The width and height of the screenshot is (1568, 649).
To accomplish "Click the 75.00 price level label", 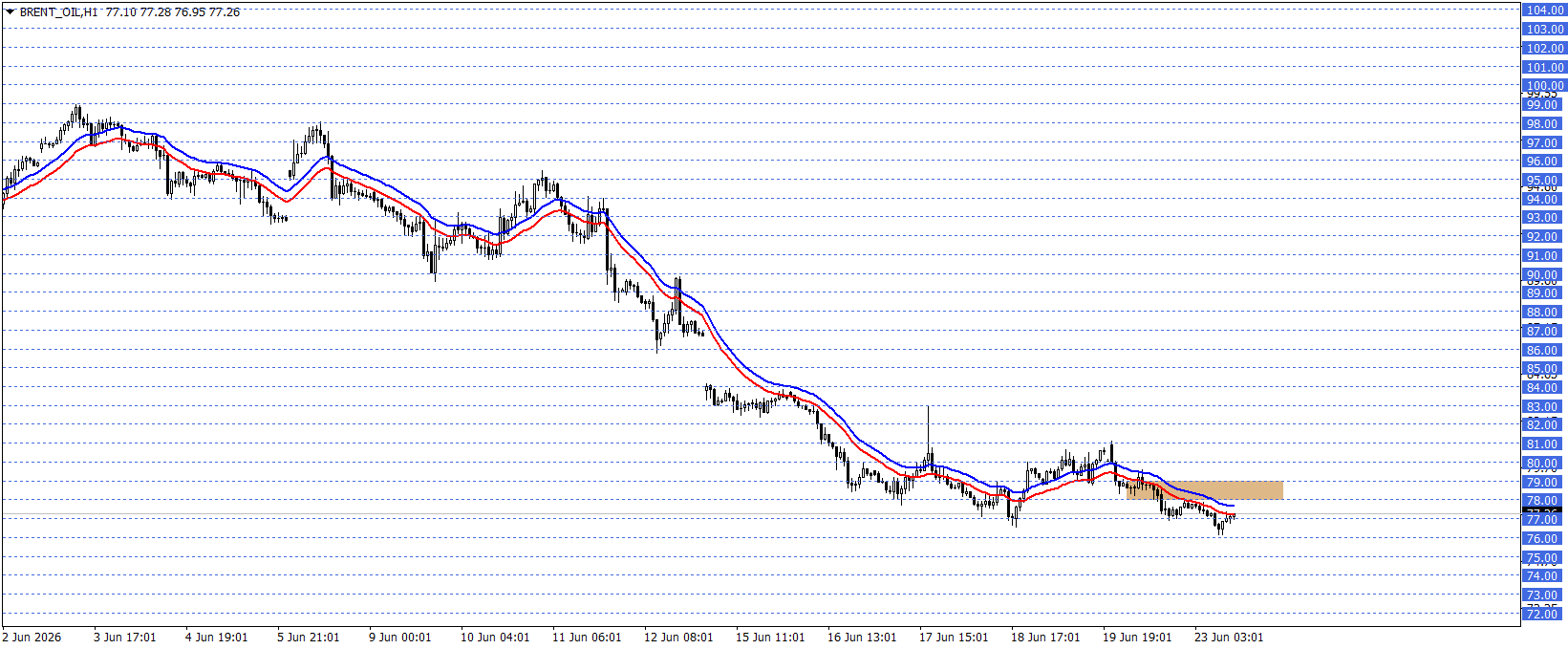I will pyautogui.click(x=1544, y=557).
